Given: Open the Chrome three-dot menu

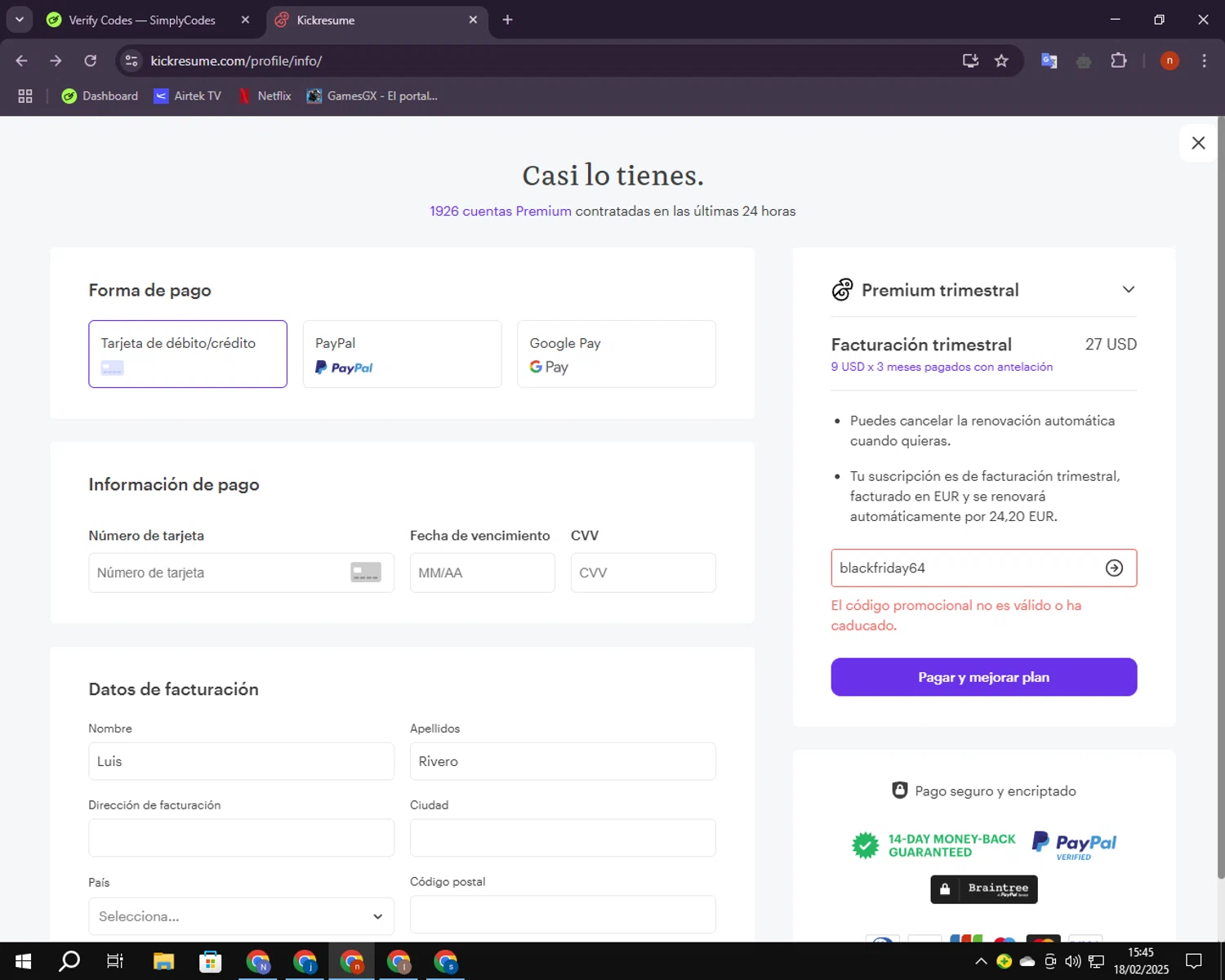Looking at the screenshot, I should pyautogui.click(x=1204, y=60).
